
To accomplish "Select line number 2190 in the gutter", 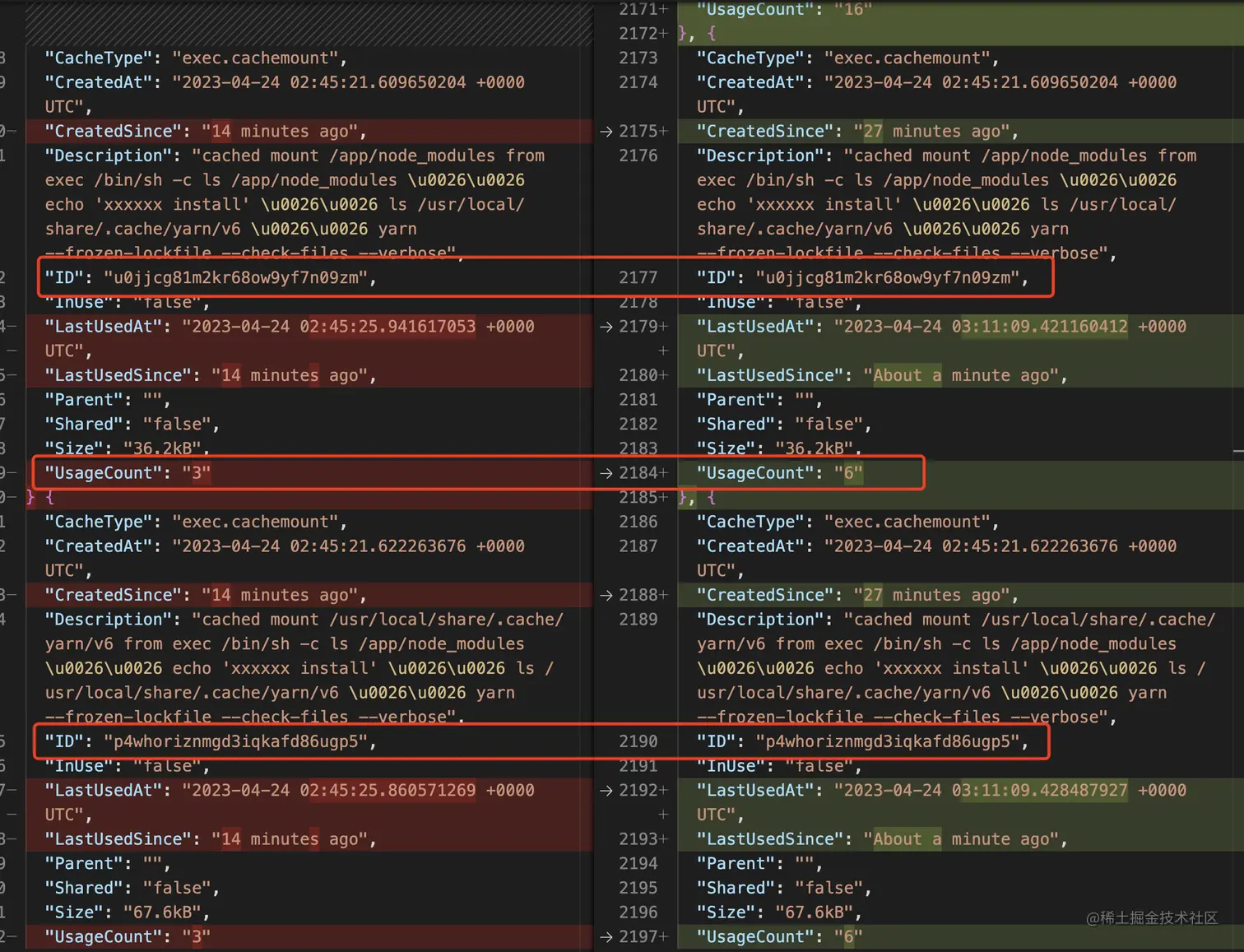I will [638, 741].
